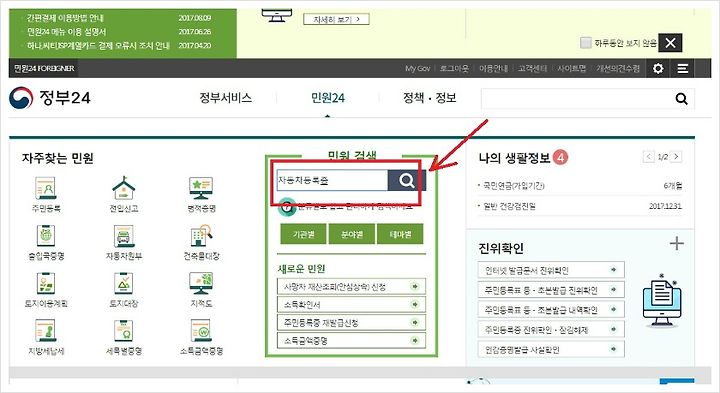Screen dimensions: 720x393
Task: Open the 민원24 menu
Action: [328, 98]
